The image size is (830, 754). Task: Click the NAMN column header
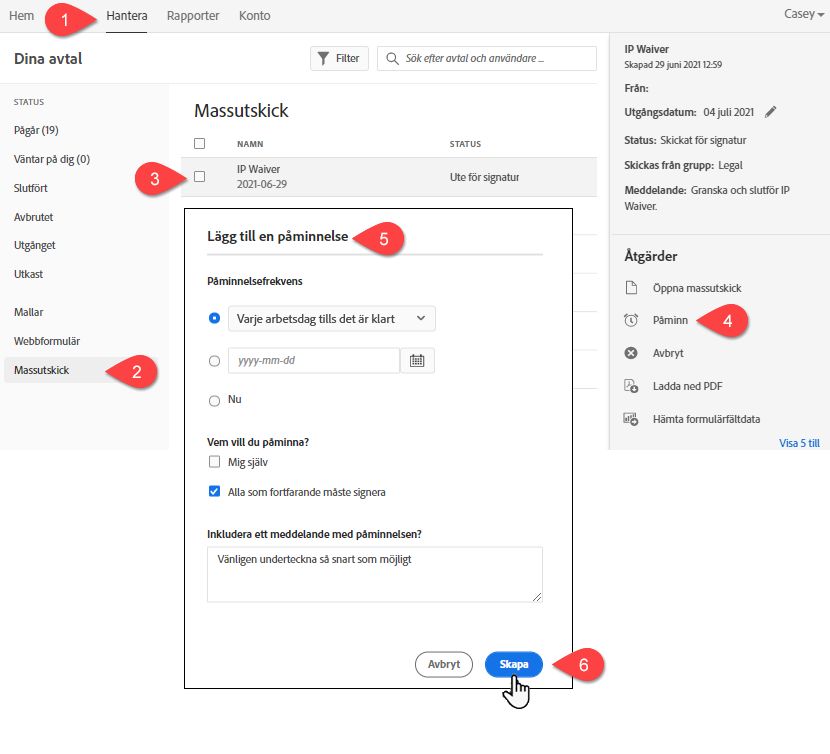coord(250,144)
